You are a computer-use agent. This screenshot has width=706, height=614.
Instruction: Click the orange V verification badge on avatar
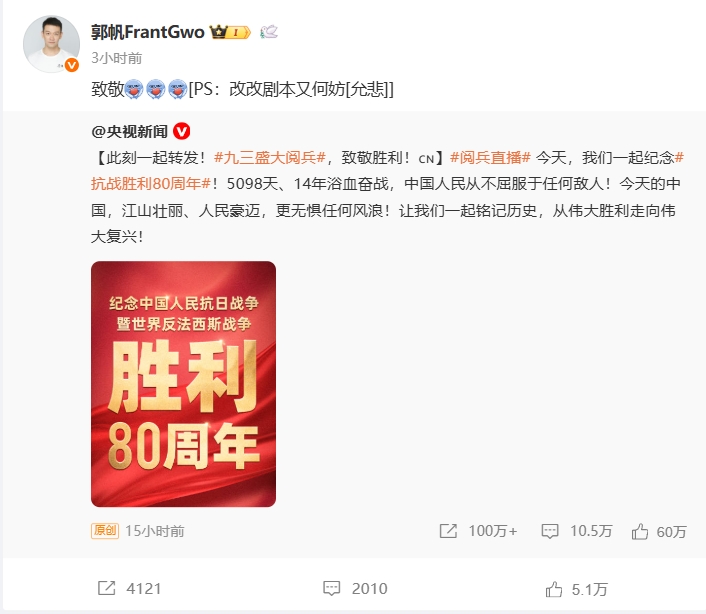[72, 65]
